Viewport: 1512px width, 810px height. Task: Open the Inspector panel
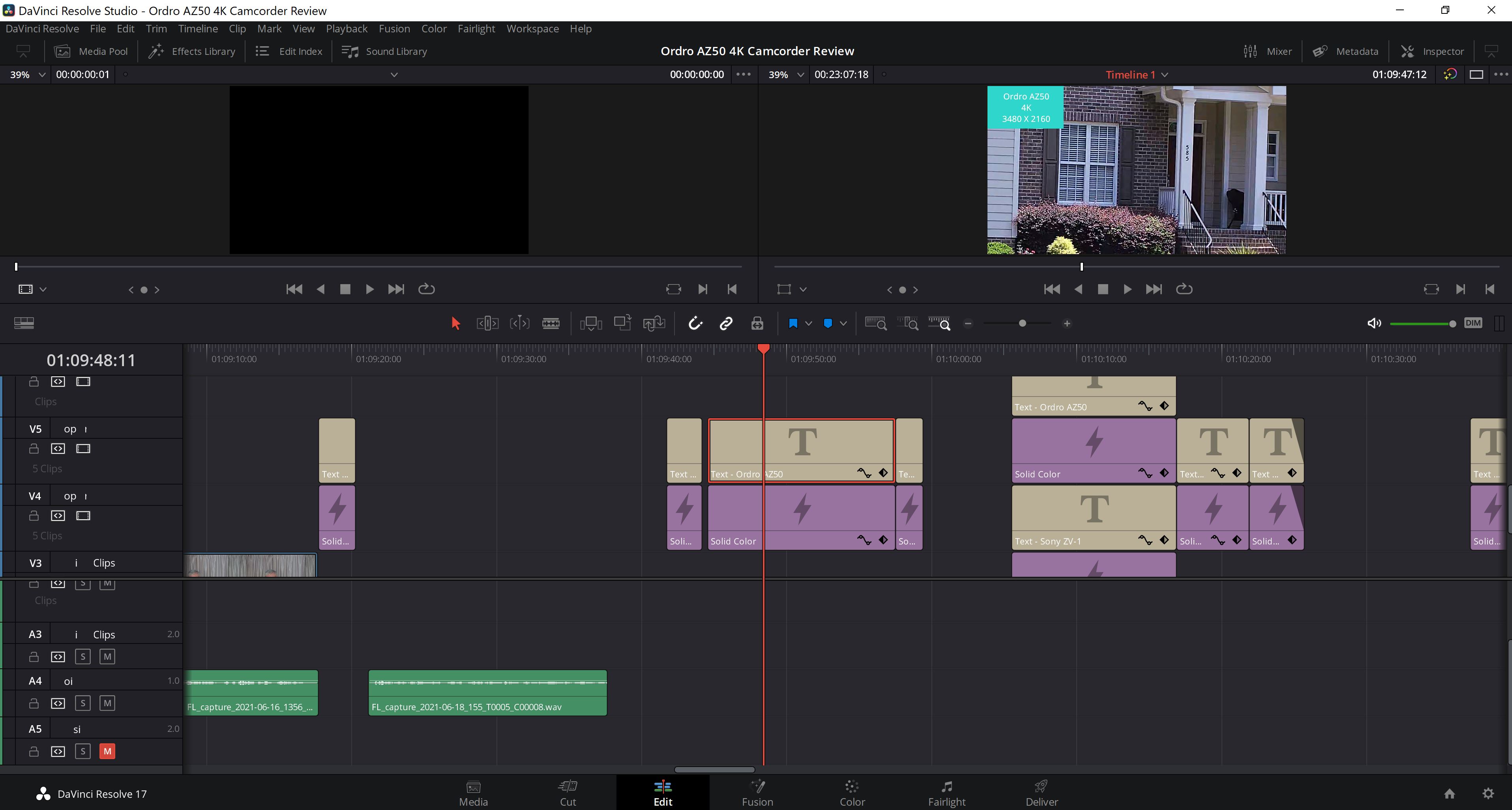pyautogui.click(x=1433, y=51)
